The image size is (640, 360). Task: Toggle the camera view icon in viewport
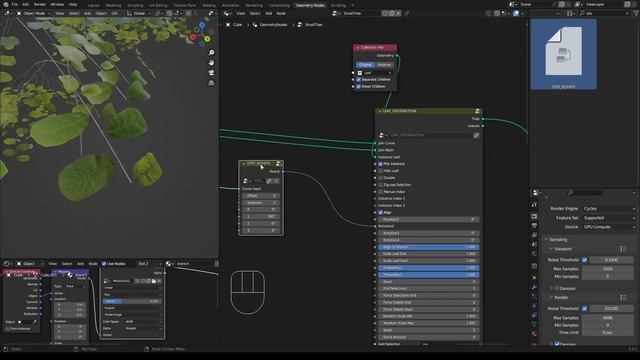pyautogui.click(x=211, y=73)
